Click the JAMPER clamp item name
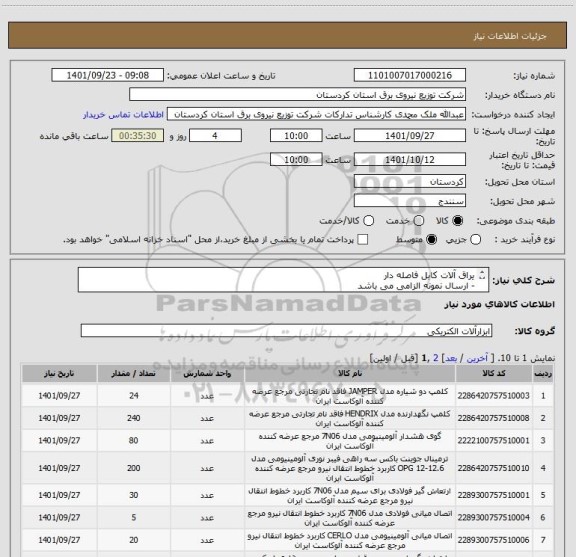The image size is (576, 557). [x=350, y=396]
